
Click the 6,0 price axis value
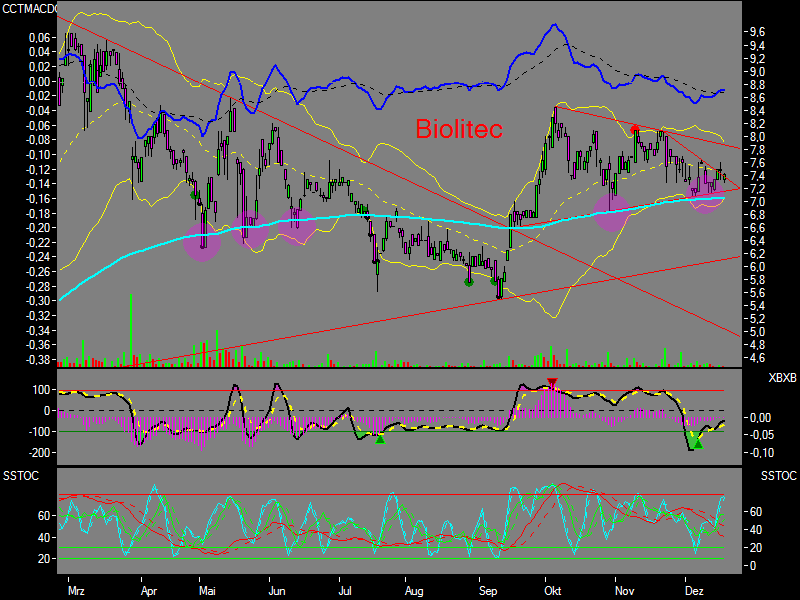coord(758,267)
